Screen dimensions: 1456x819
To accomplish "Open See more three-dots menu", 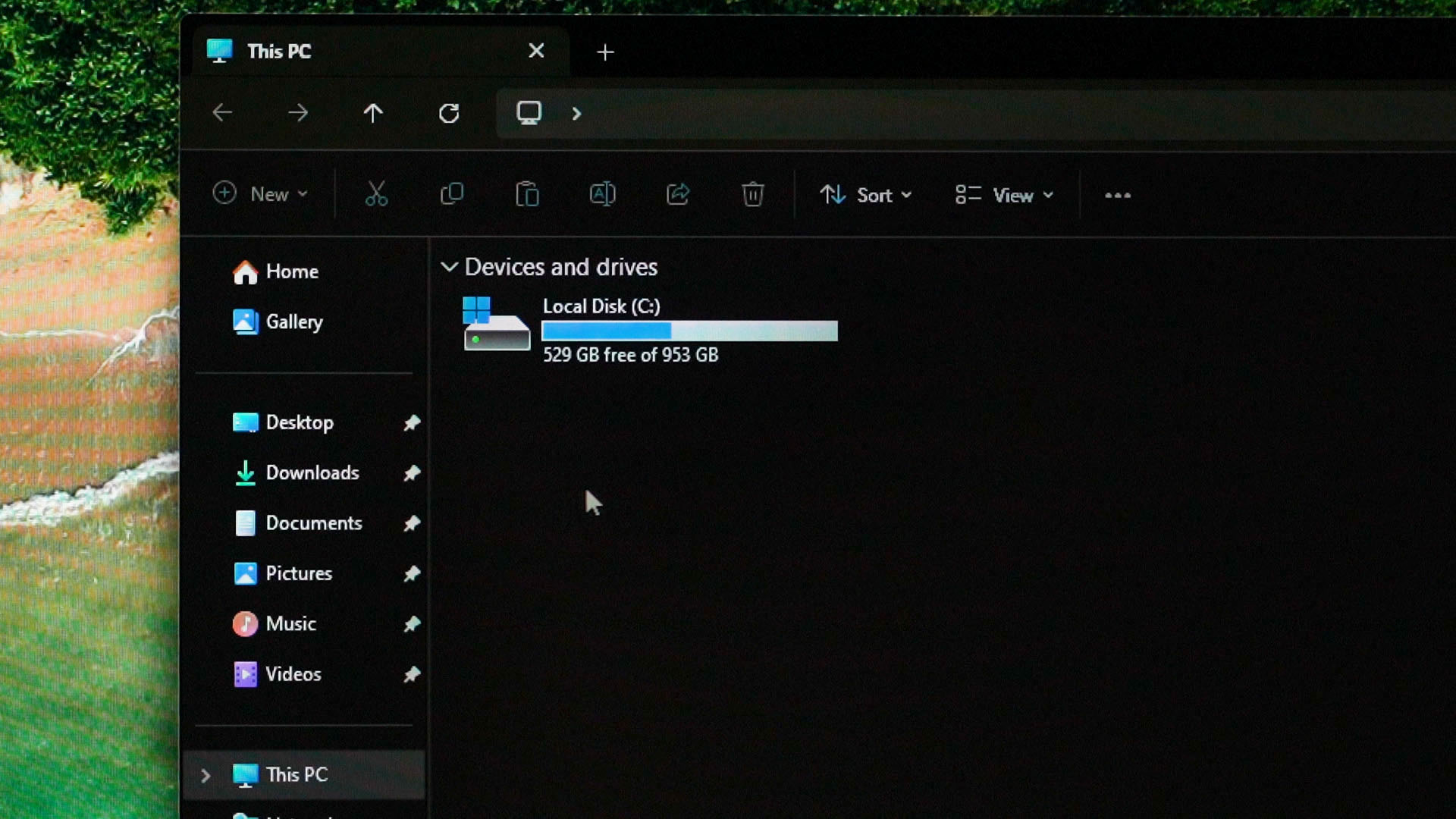I will click(x=1117, y=195).
